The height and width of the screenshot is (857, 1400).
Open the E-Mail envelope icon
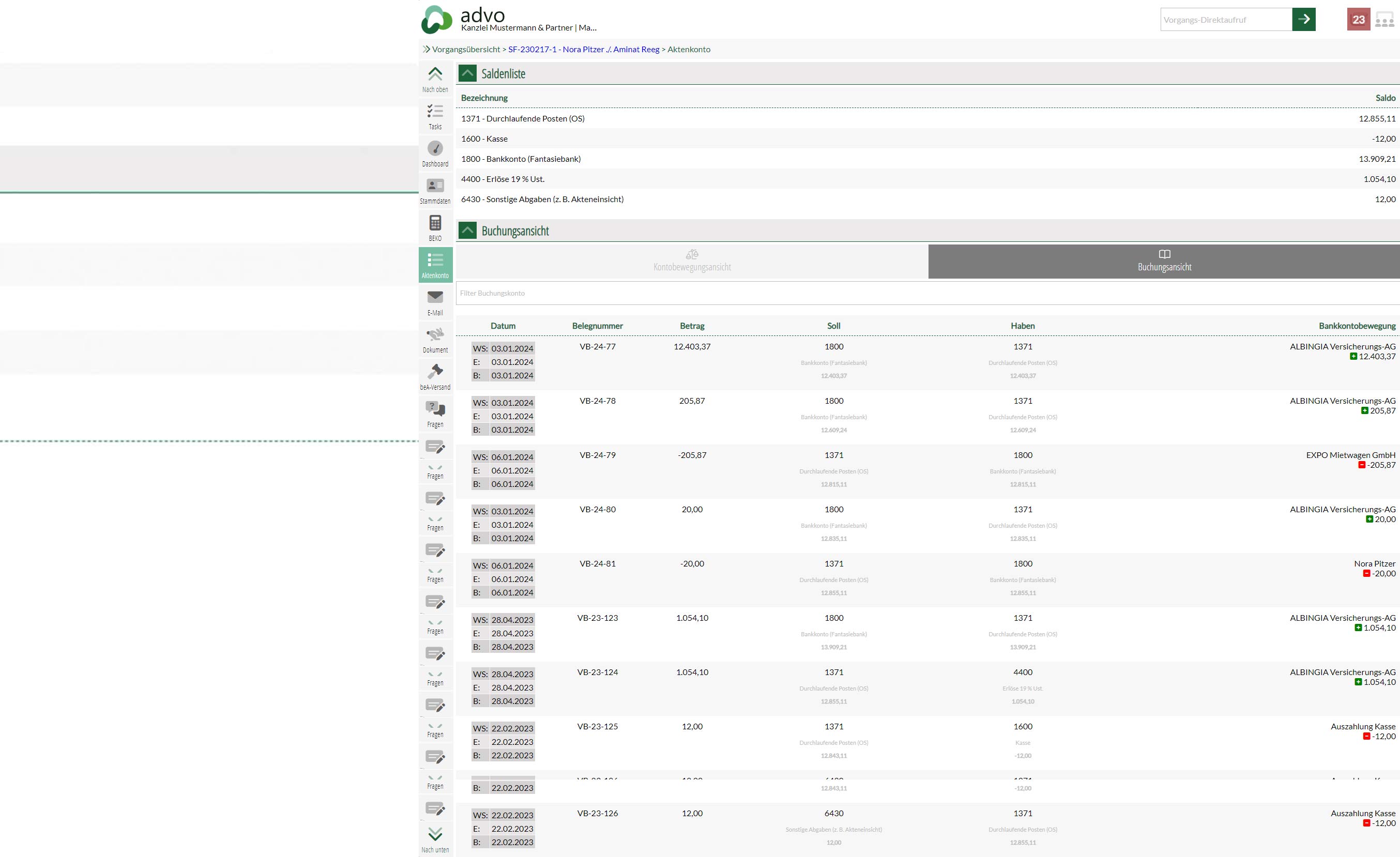435,298
